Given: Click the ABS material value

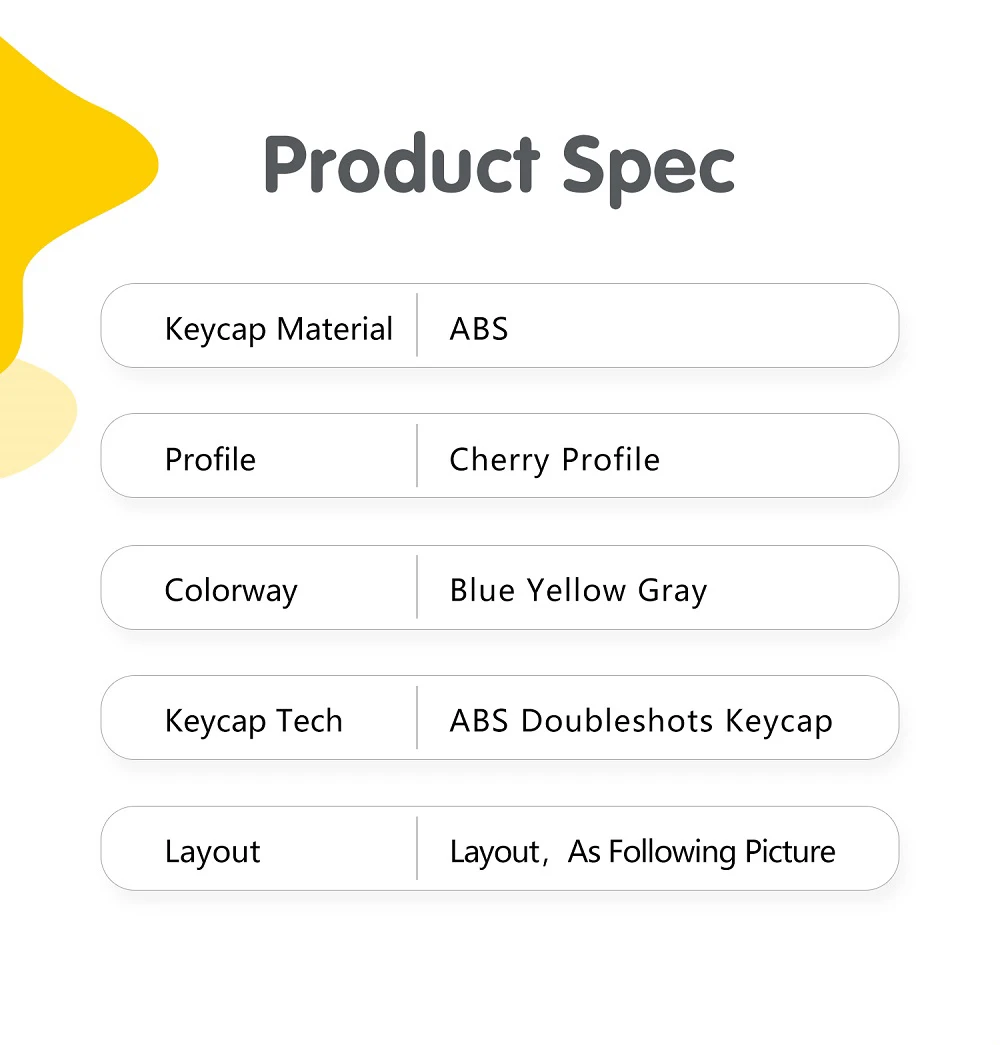Looking at the screenshot, I should [x=479, y=329].
